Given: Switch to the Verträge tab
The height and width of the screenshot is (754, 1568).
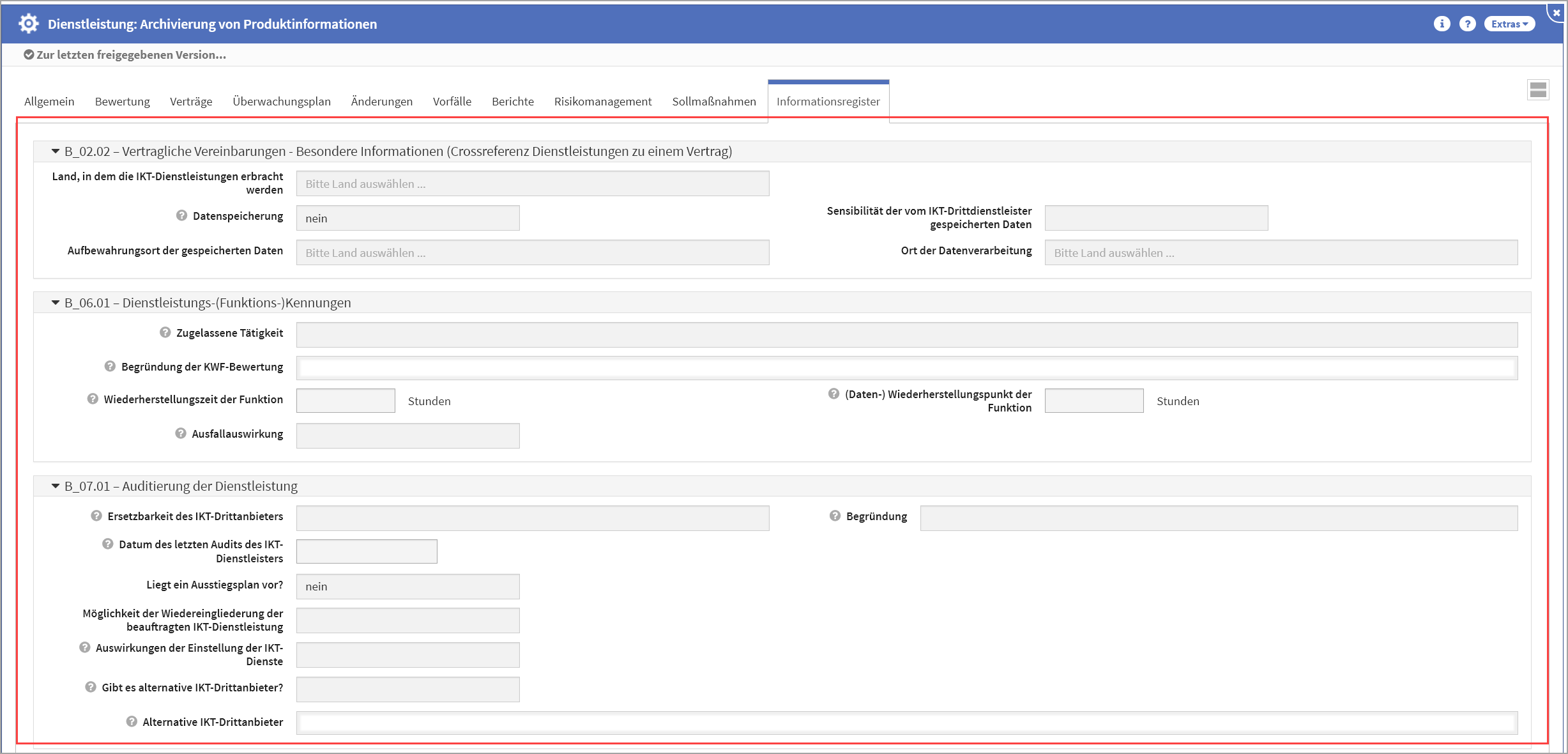Looking at the screenshot, I should 190,102.
